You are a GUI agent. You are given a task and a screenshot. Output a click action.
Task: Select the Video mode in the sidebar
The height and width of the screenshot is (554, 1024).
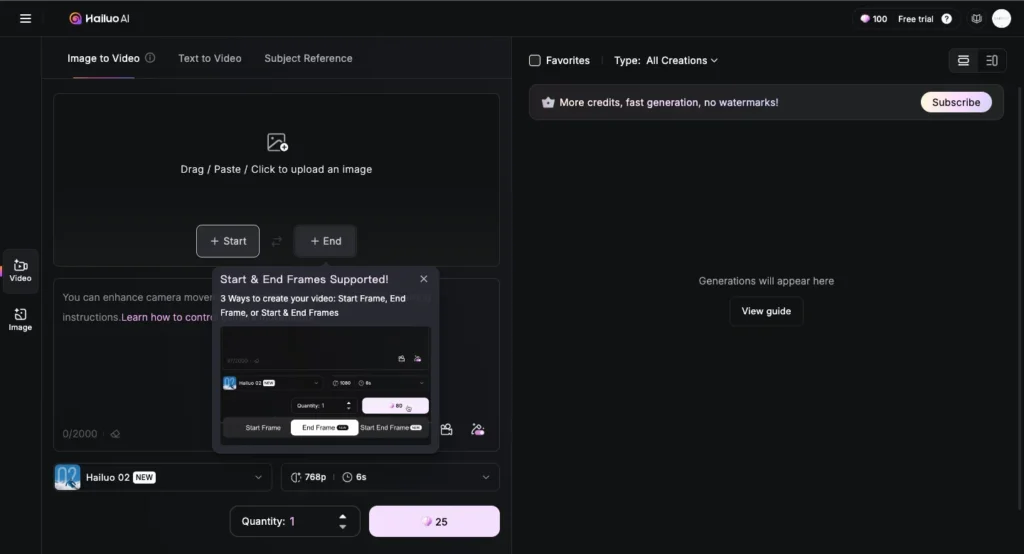pyautogui.click(x=20, y=270)
